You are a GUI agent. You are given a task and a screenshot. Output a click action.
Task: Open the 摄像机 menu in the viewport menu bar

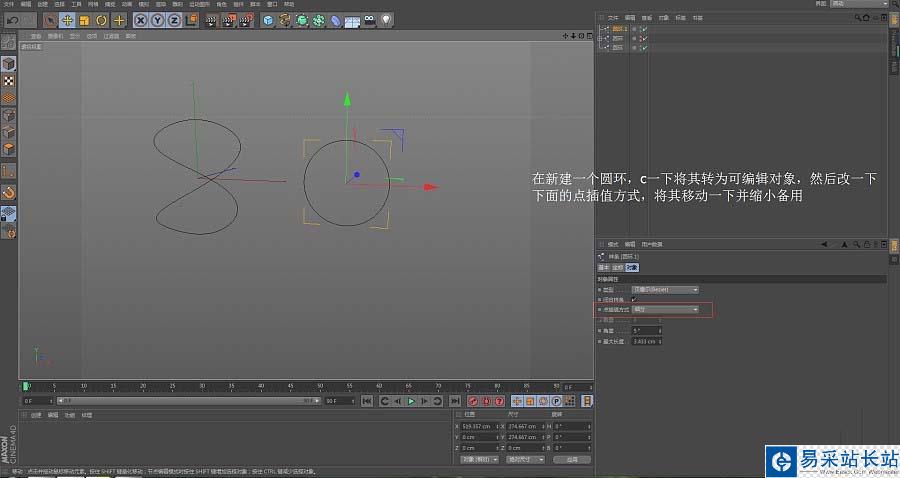coord(55,36)
